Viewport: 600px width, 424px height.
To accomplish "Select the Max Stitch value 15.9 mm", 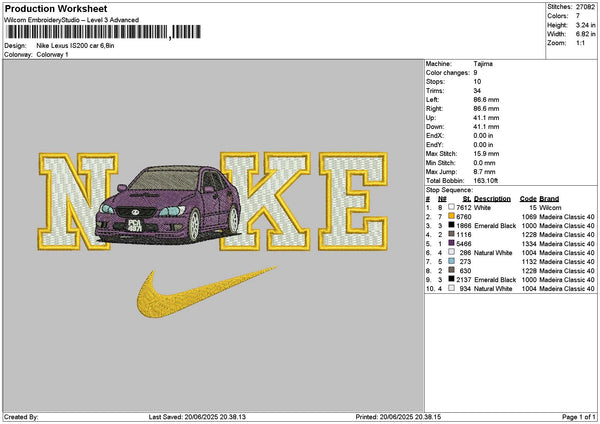I will click(486, 153).
